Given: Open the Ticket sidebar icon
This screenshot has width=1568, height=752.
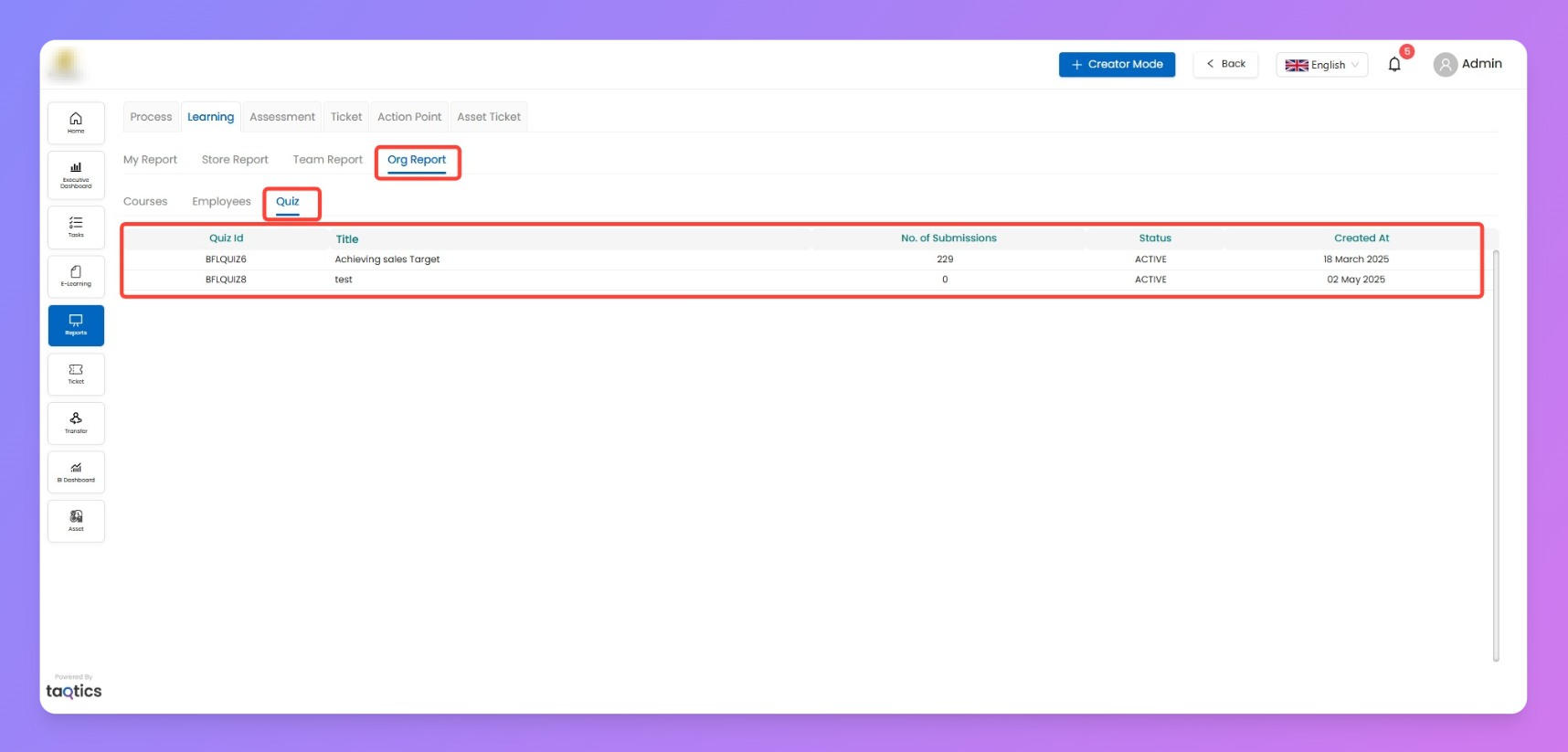Looking at the screenshot, I should 76,374.
